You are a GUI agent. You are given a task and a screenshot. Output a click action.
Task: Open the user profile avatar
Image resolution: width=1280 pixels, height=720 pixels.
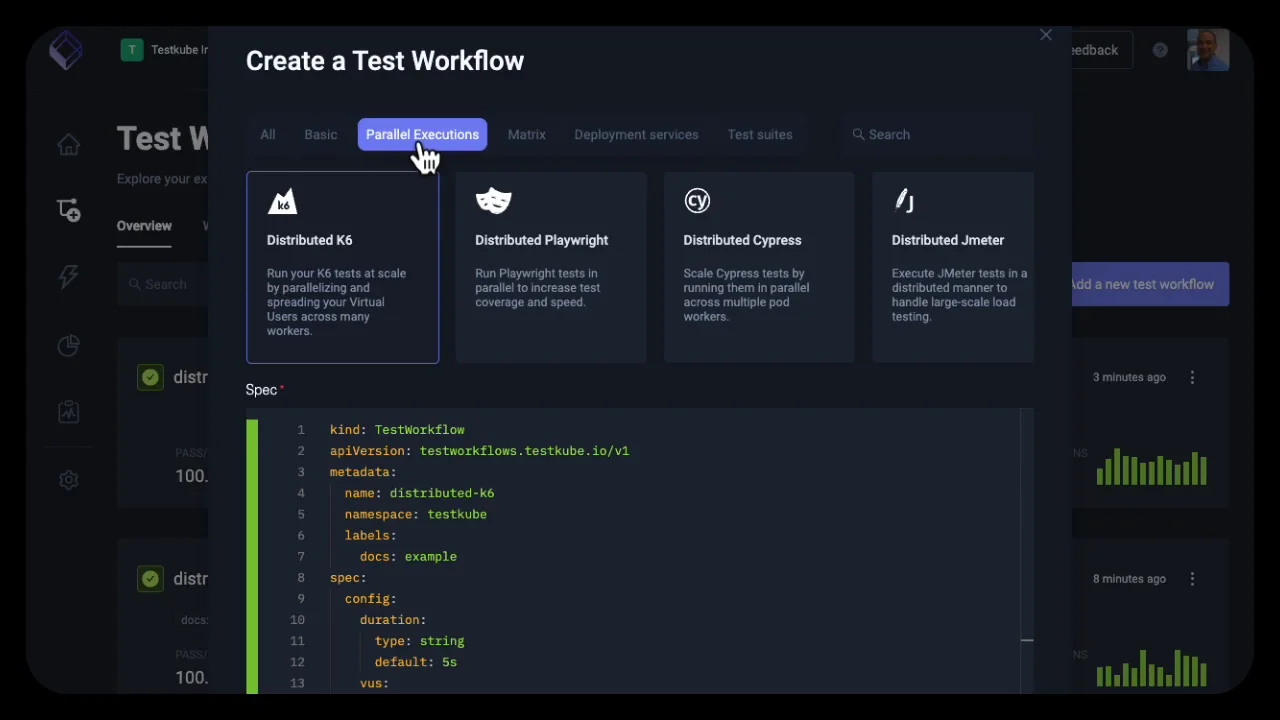[x=1208, y=50]
